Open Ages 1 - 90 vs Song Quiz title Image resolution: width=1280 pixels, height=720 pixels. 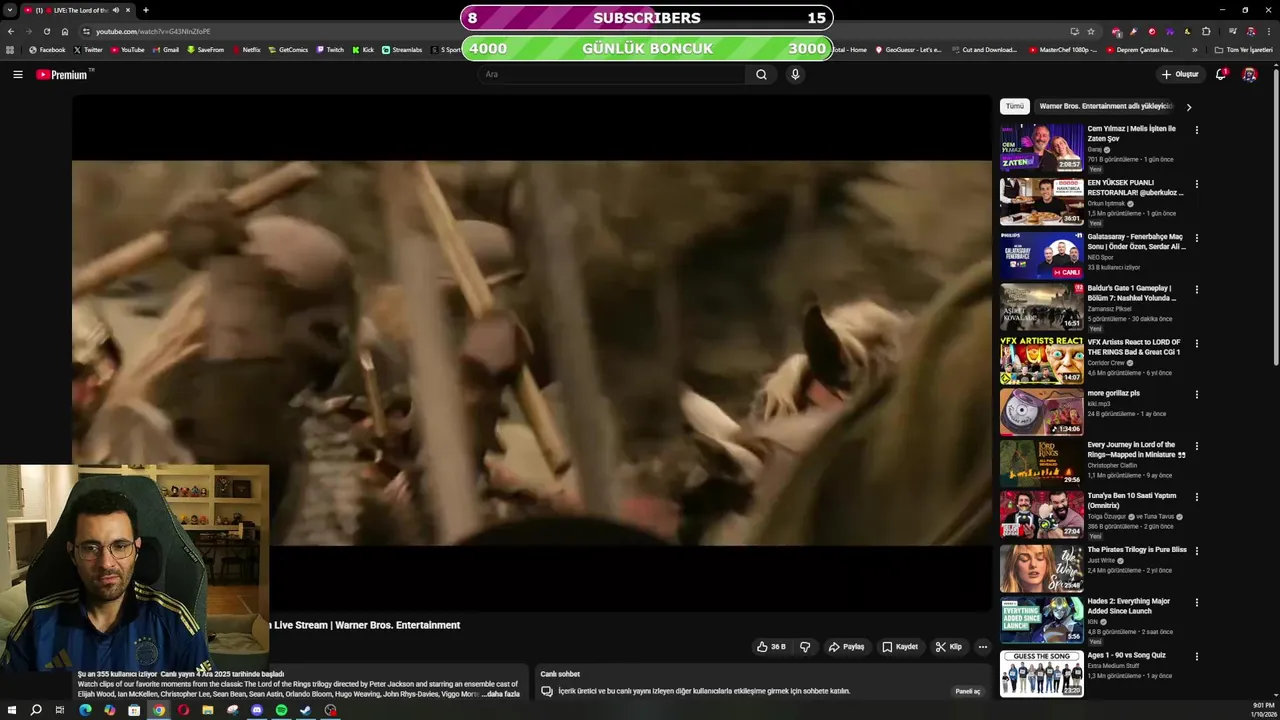pyautogui.click(x=1126, y=655)
